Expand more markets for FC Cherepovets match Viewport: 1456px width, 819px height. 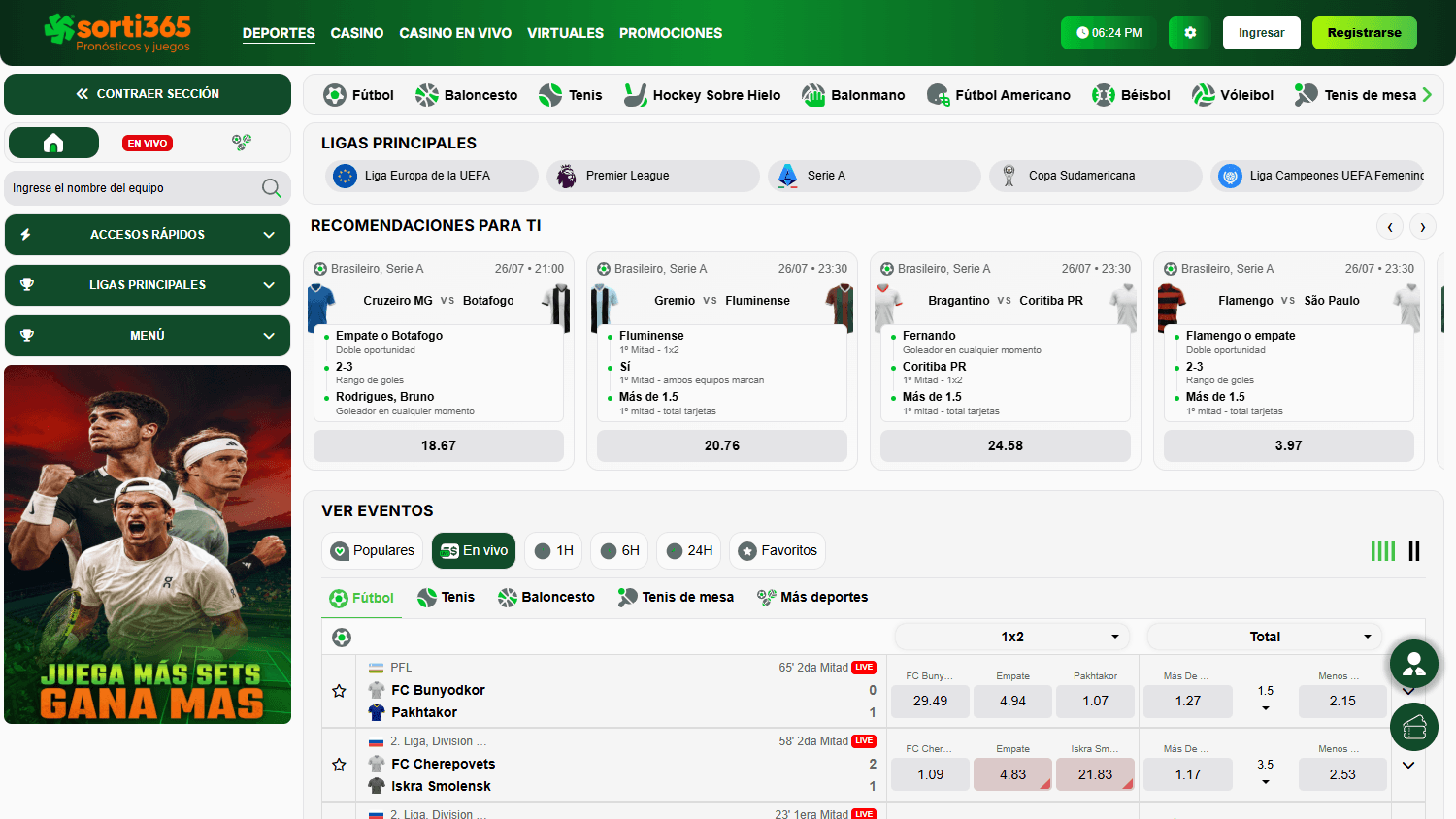click(x=1408, y=766)
